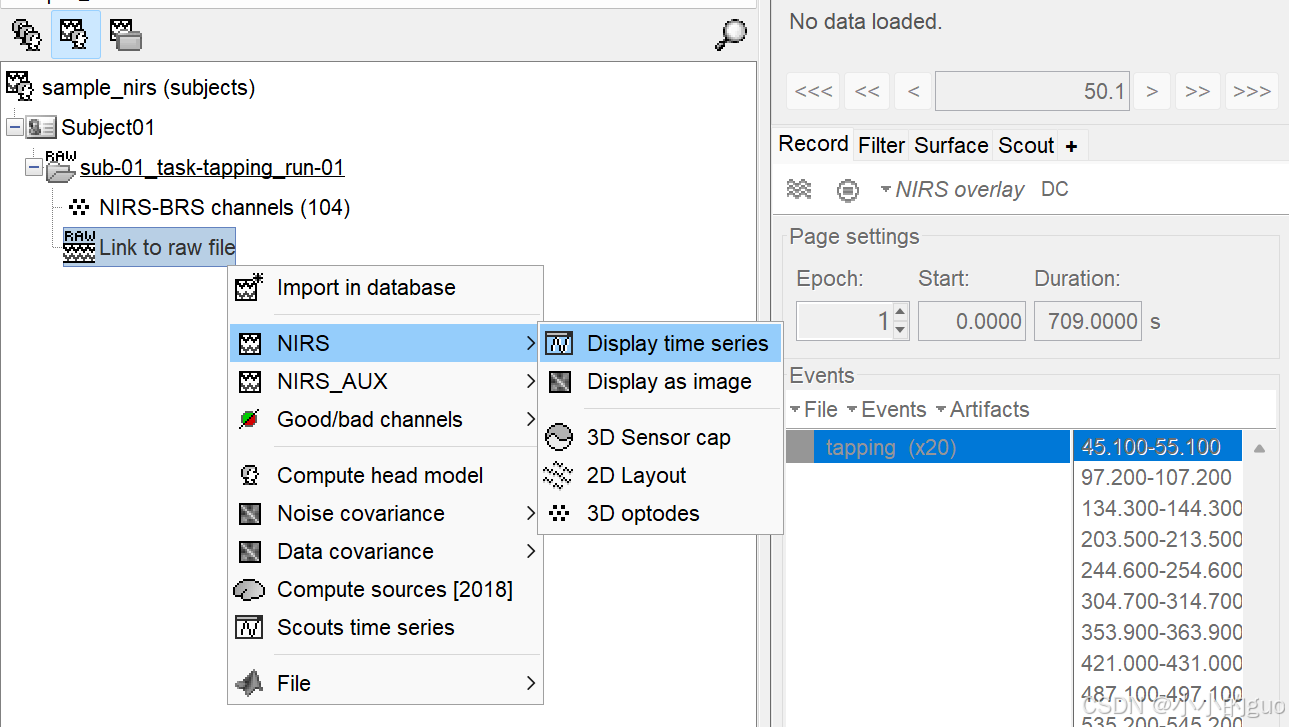Select functional data sorted by subjects view
This screenshot has width=1289, height=727.
[75, 35]
